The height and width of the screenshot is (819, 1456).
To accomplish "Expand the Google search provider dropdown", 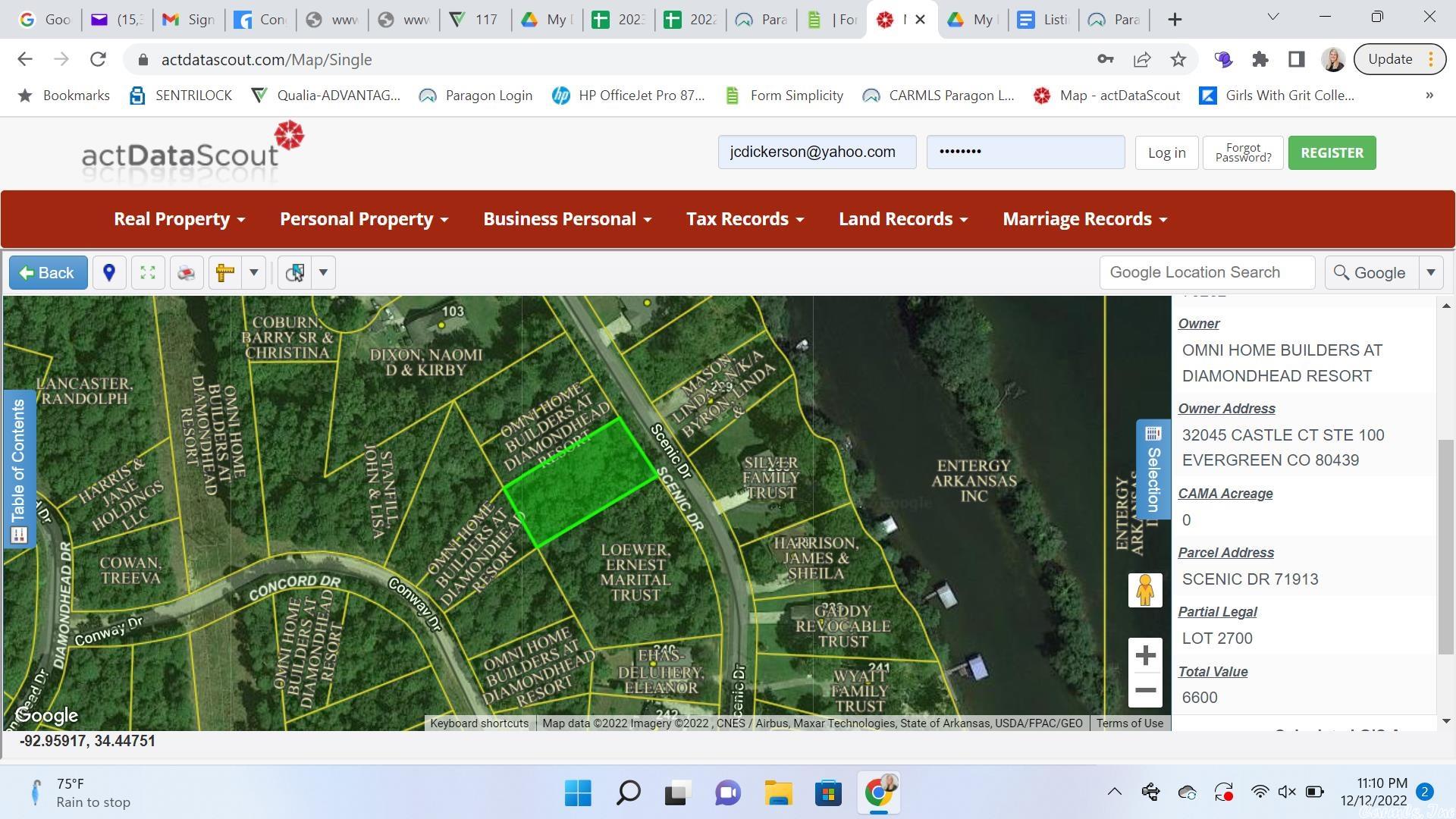I will click(x=1431, y=272).
